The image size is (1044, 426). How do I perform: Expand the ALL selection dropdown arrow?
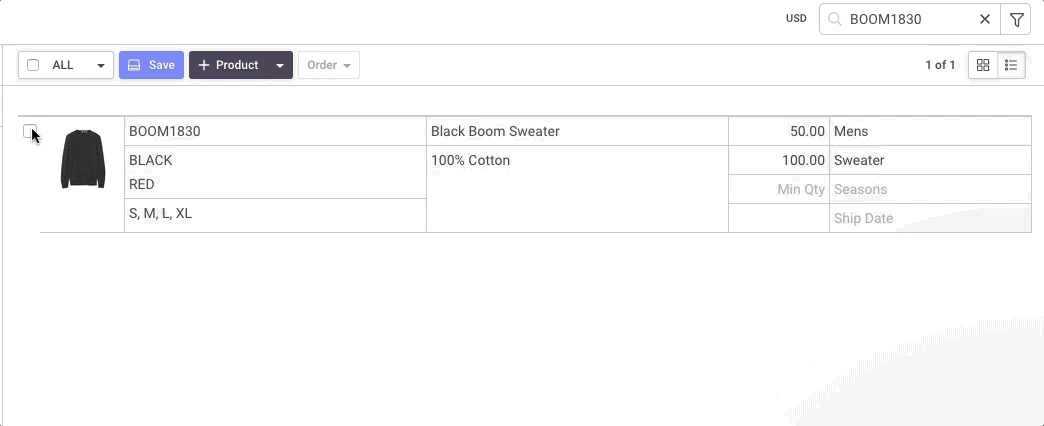(x=101, y=65)
